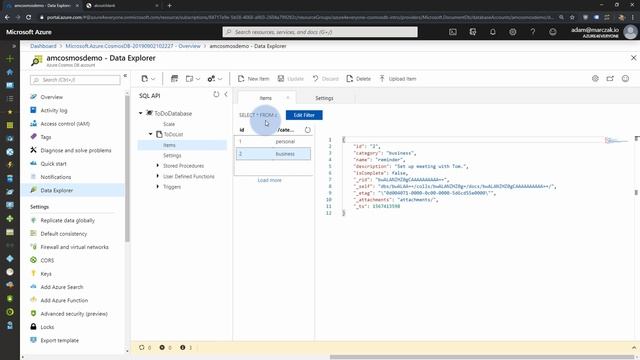The image size is (640, 360).
Task: Collapse the SQL API tree pane
Action: 226,94
